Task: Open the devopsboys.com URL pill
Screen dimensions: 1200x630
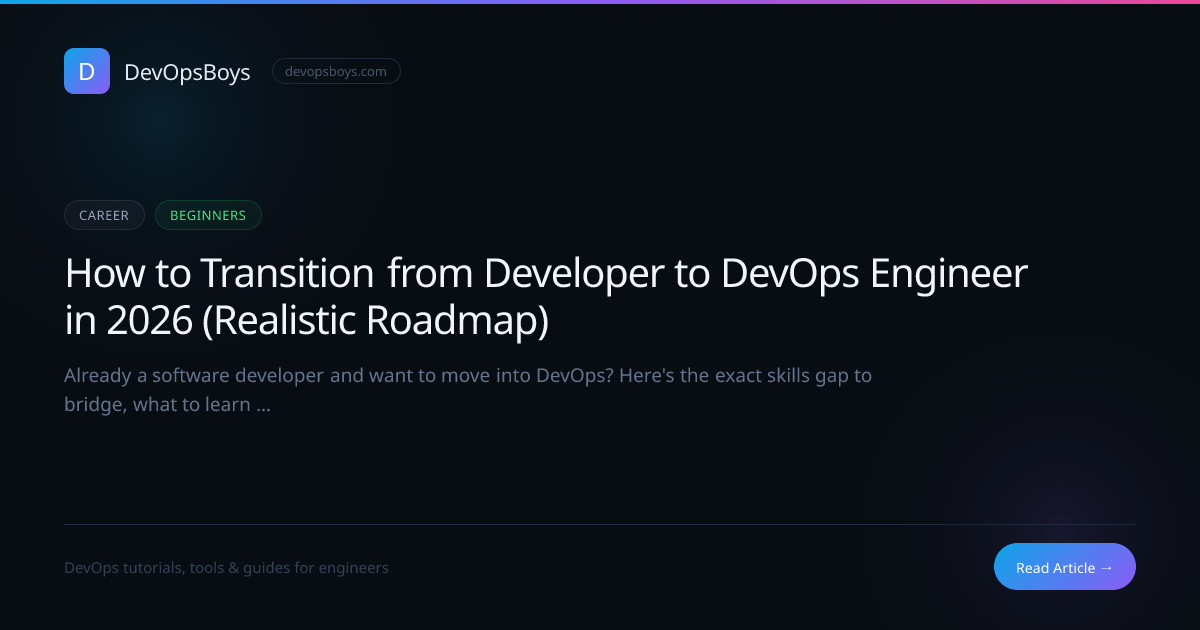Action: point(336,71)
